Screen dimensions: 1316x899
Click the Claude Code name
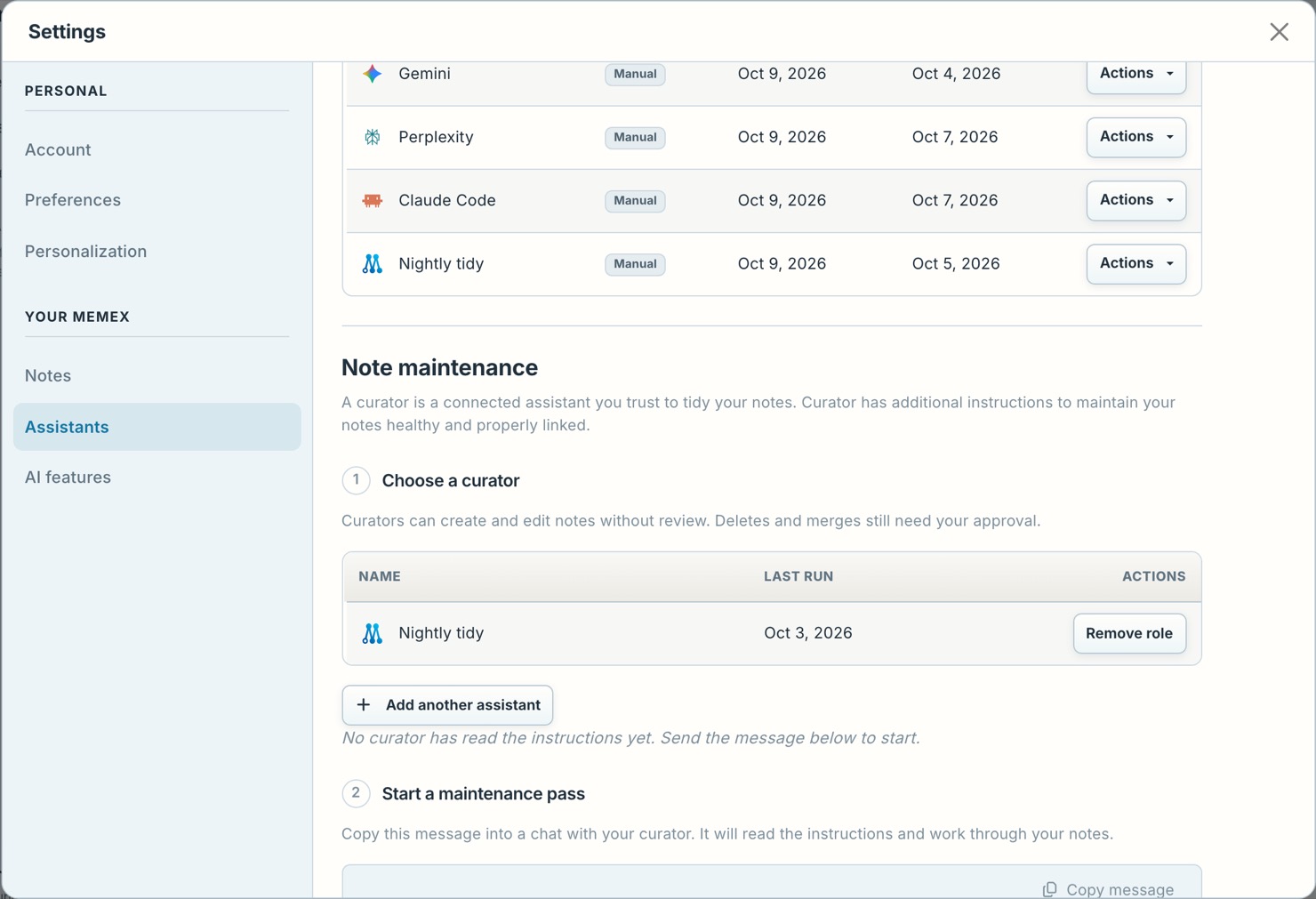tap(447, 201)
